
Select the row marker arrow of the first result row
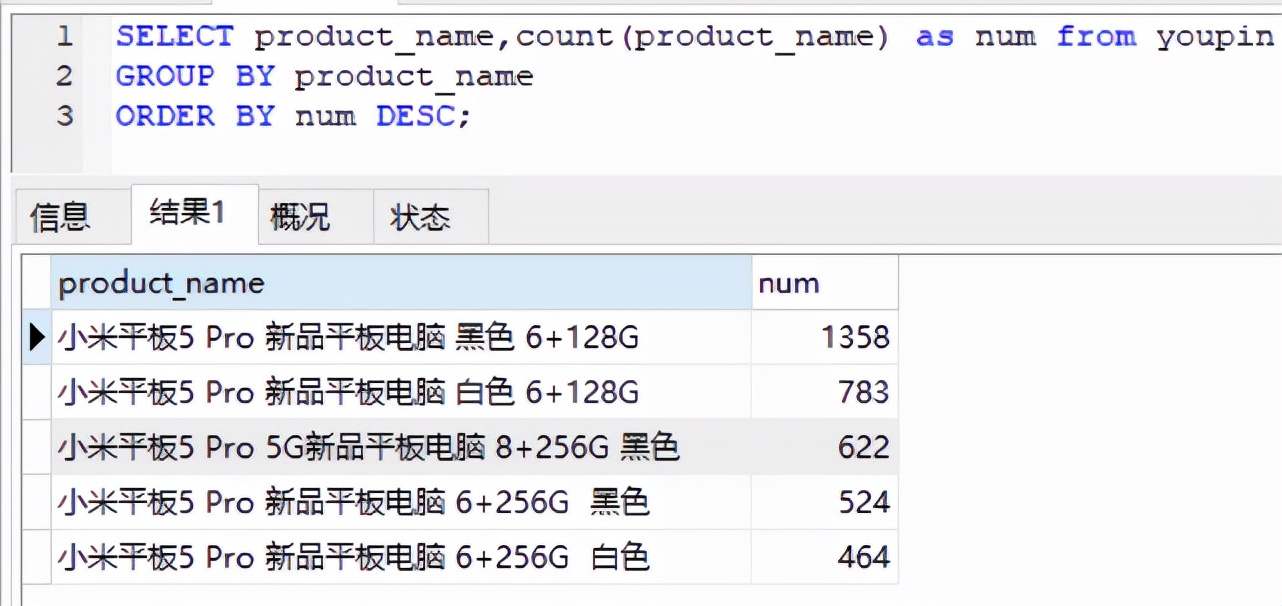tap(37, 337)
